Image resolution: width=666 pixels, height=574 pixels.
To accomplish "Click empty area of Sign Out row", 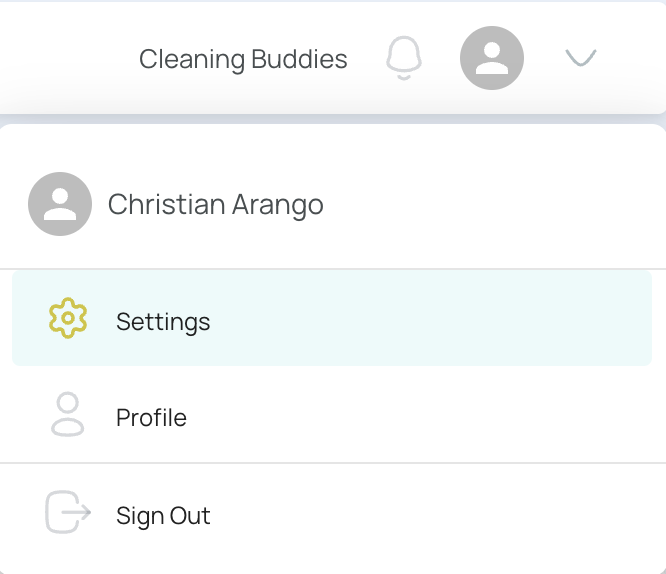I will (425, 513).
